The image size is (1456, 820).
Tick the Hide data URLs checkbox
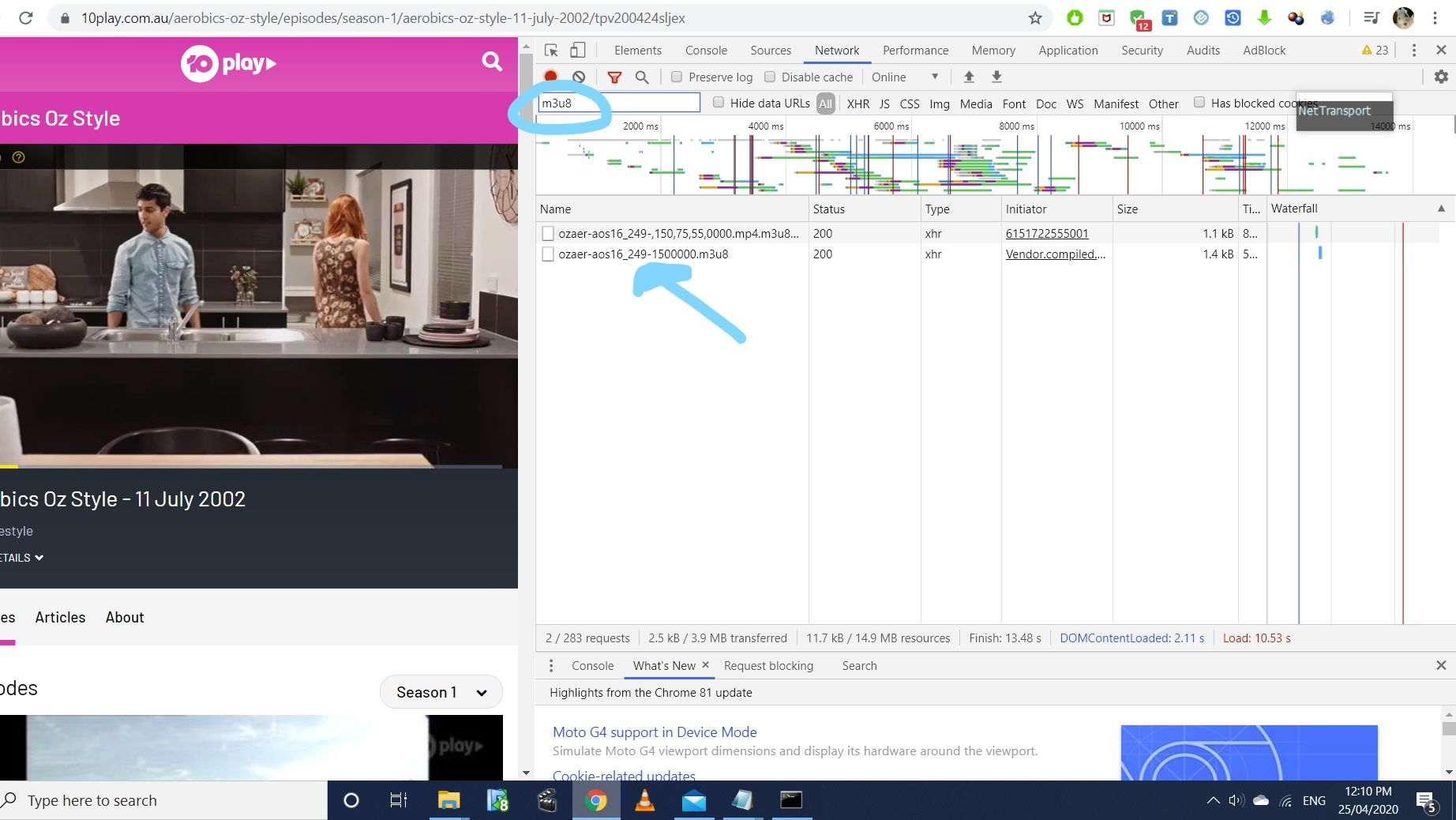tap(719, 103)
